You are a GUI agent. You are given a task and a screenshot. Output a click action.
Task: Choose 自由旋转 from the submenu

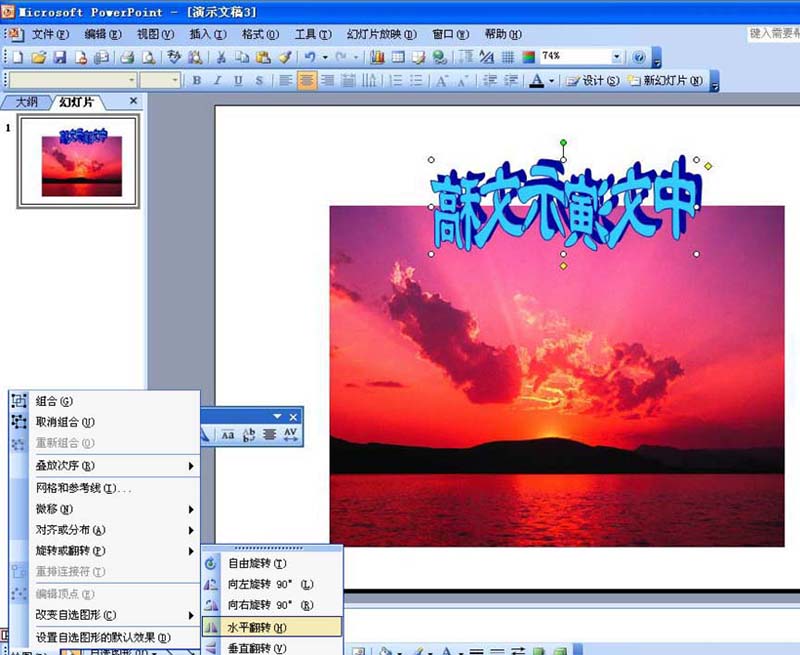[272, 563]
